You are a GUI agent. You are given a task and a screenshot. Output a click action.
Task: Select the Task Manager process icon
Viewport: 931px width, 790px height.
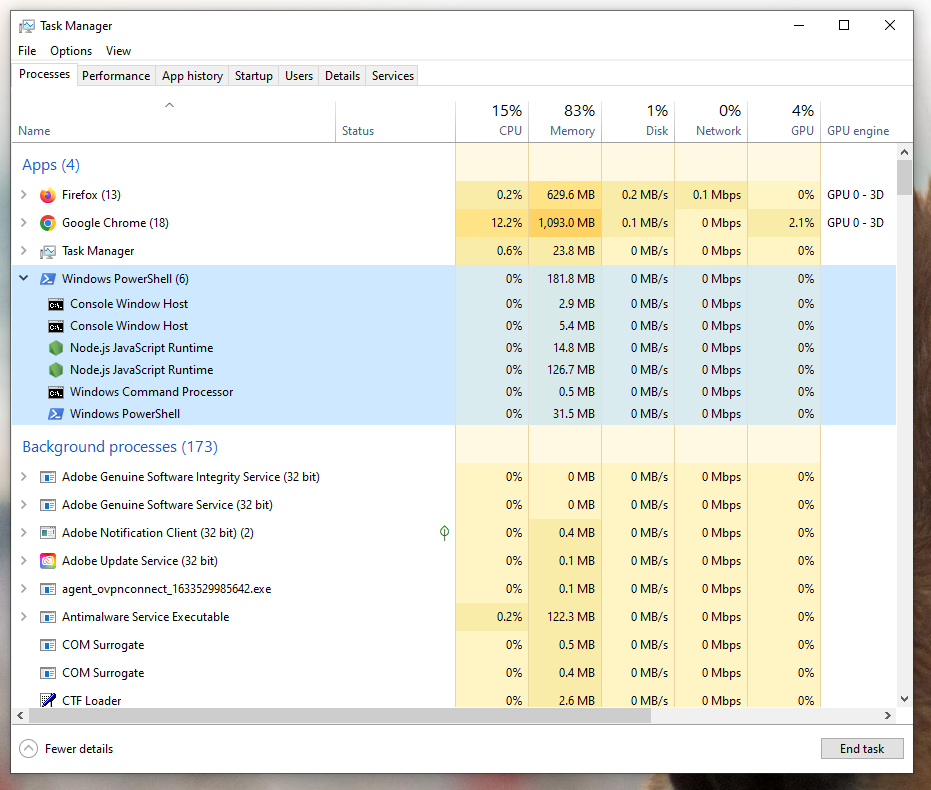click(48, 251)
